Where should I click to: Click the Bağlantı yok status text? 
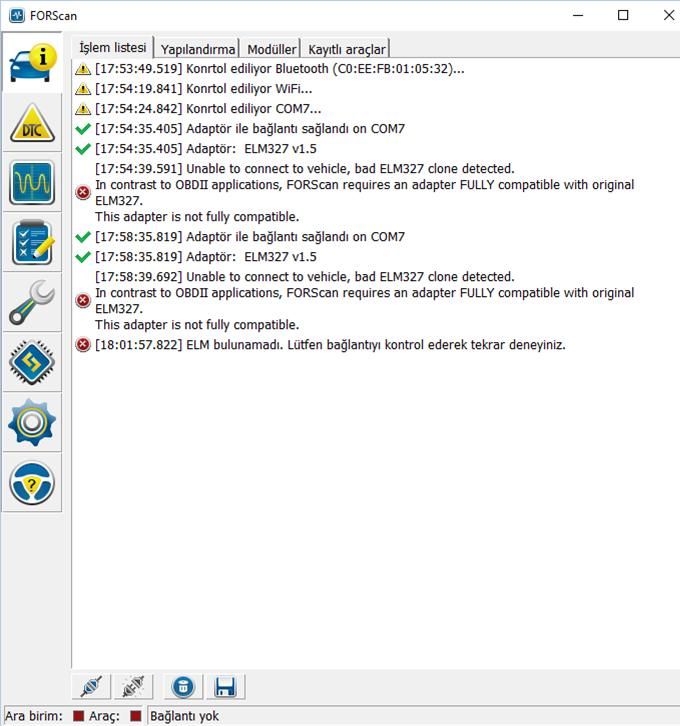184,716
